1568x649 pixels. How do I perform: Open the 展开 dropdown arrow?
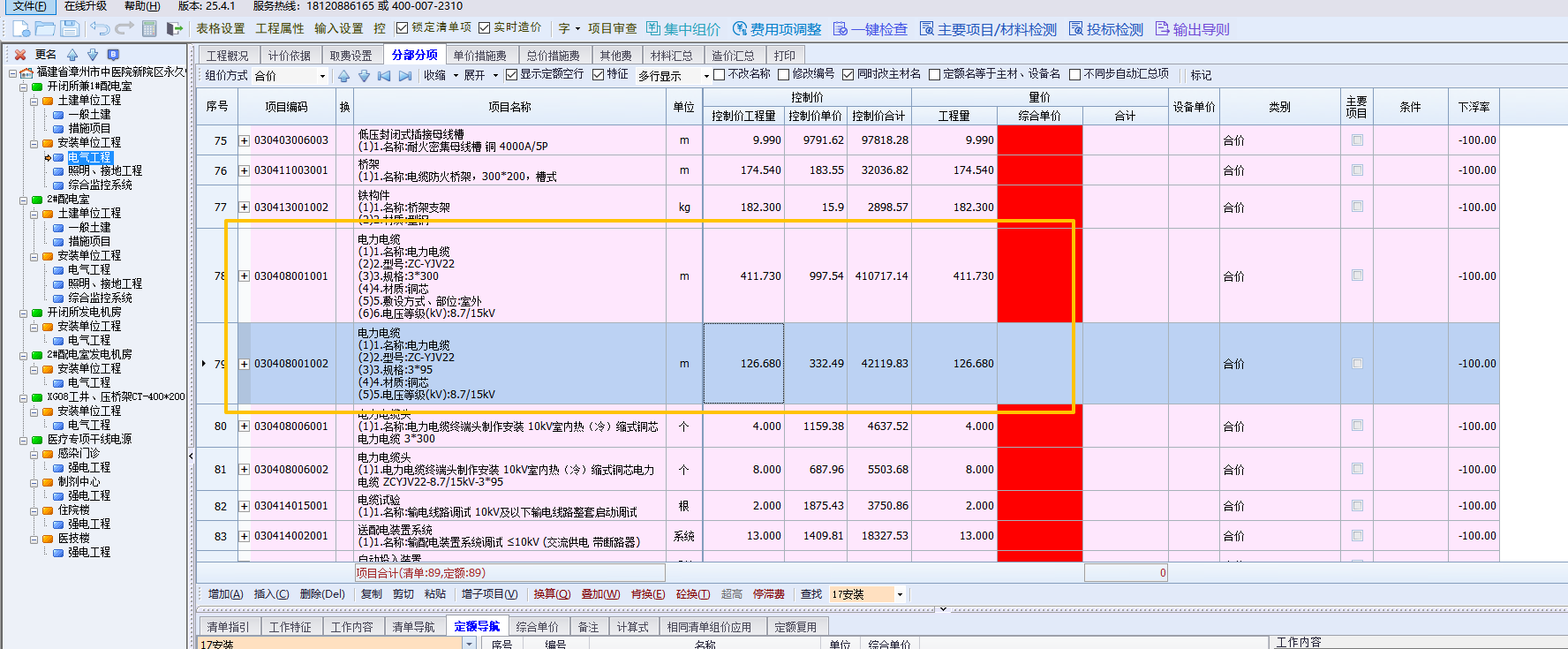tap(495, 76)
